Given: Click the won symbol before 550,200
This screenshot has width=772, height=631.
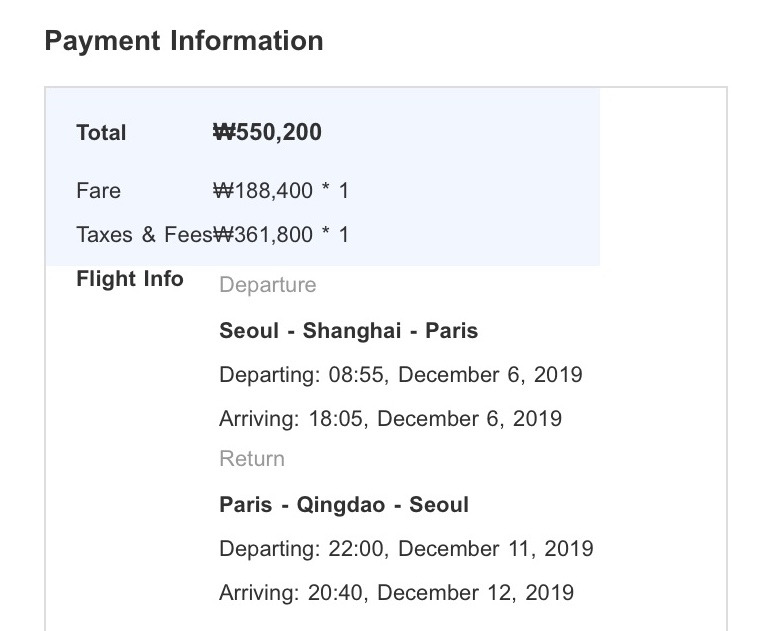Looking at the screenshot, I should (224, 132).
